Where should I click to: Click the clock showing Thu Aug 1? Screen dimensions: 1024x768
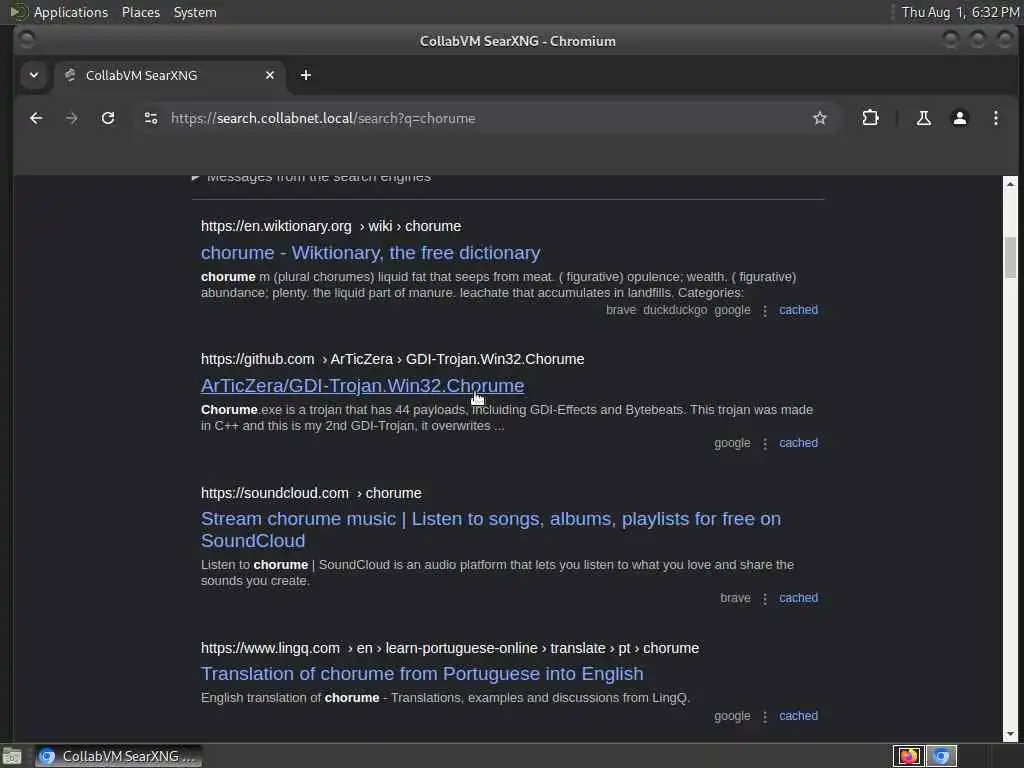coord(960,12)
